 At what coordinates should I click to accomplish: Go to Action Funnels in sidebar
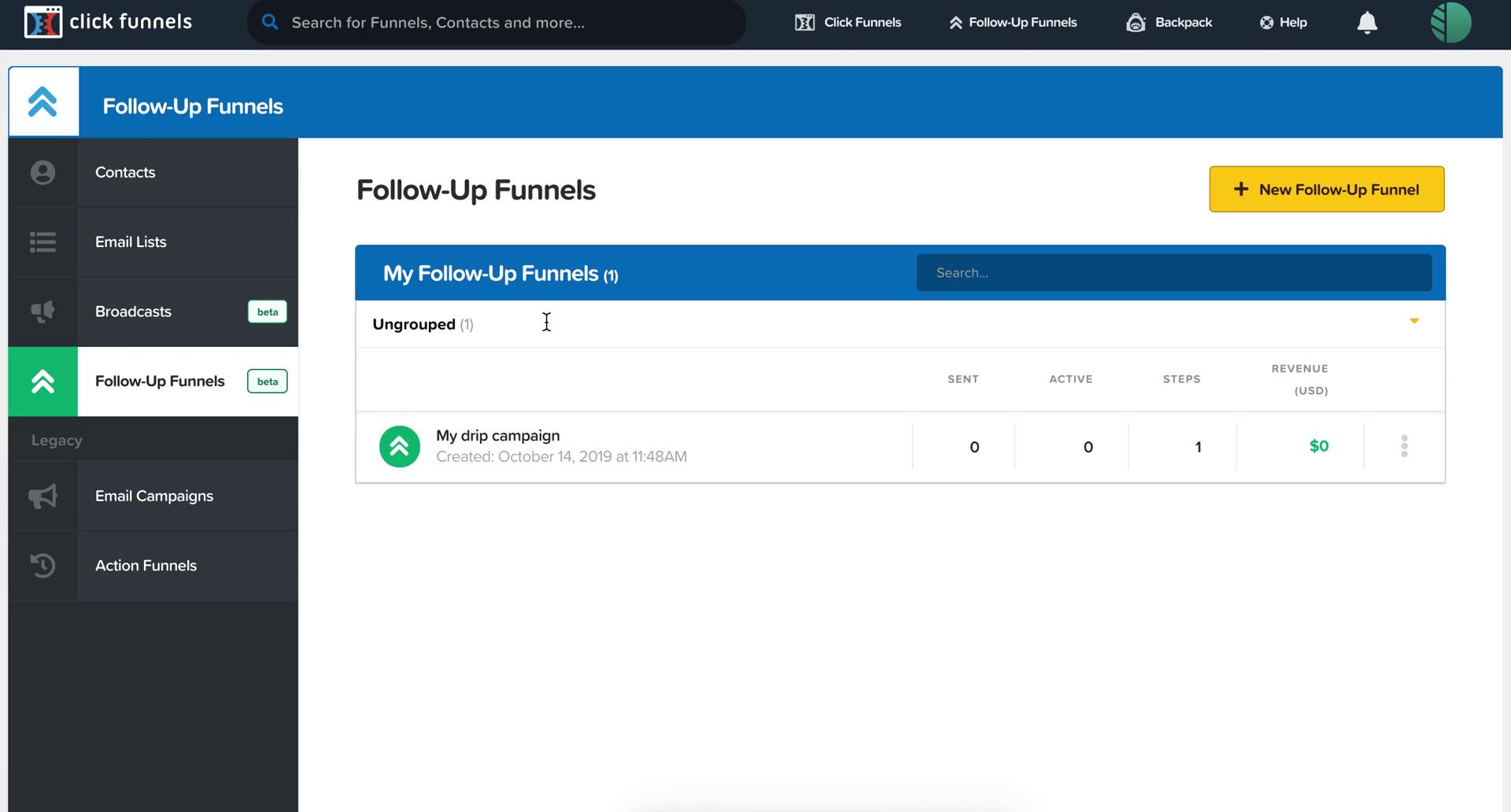[x=153, y=566]
